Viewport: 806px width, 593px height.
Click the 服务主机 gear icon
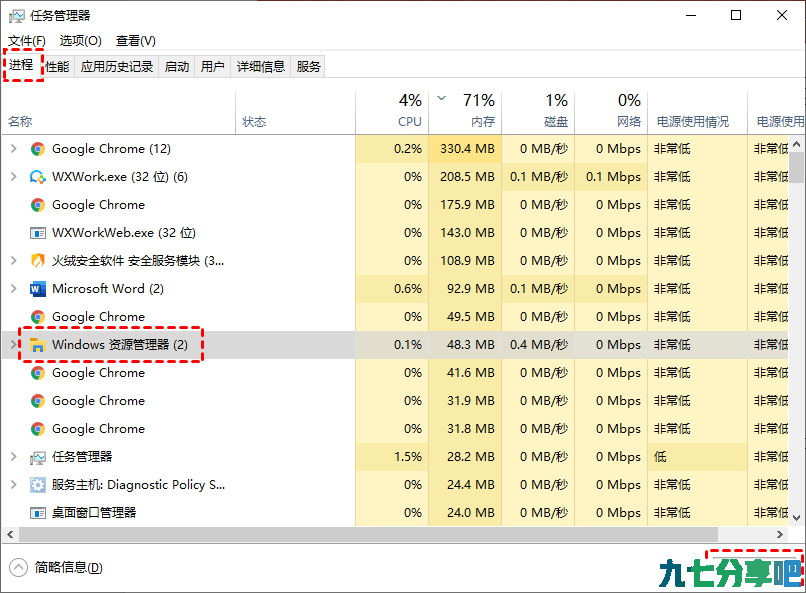(38, 485)
